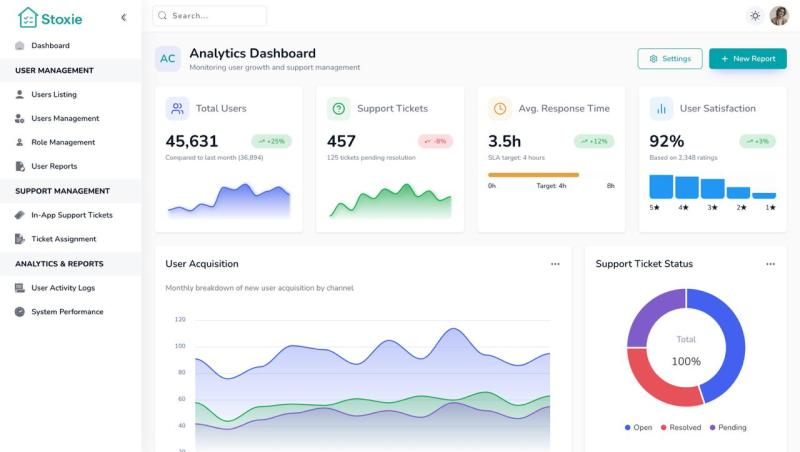800x452 pixels.
Task: Click the User Activity Logs icon
Action: tap(20, 288)
